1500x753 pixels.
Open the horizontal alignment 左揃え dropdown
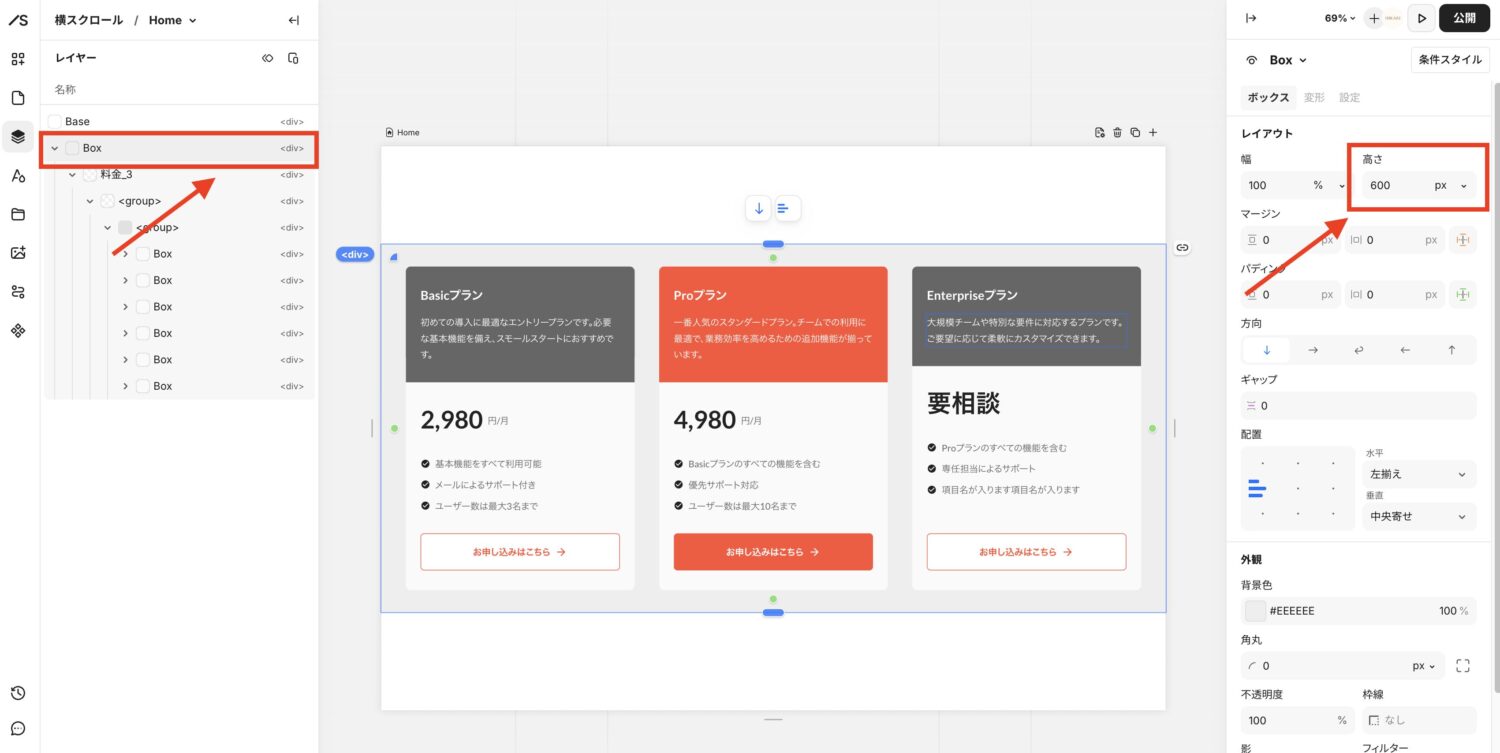(1418, 474)
